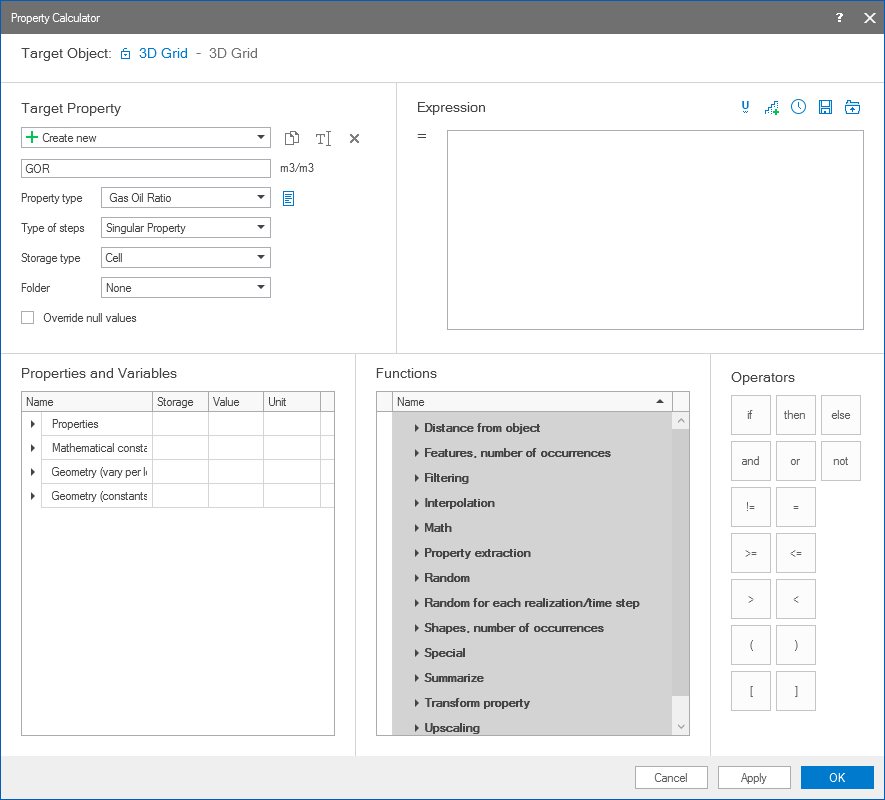885x800 pixels.
Task: Insert the 'if' operator
Action: 750,415
